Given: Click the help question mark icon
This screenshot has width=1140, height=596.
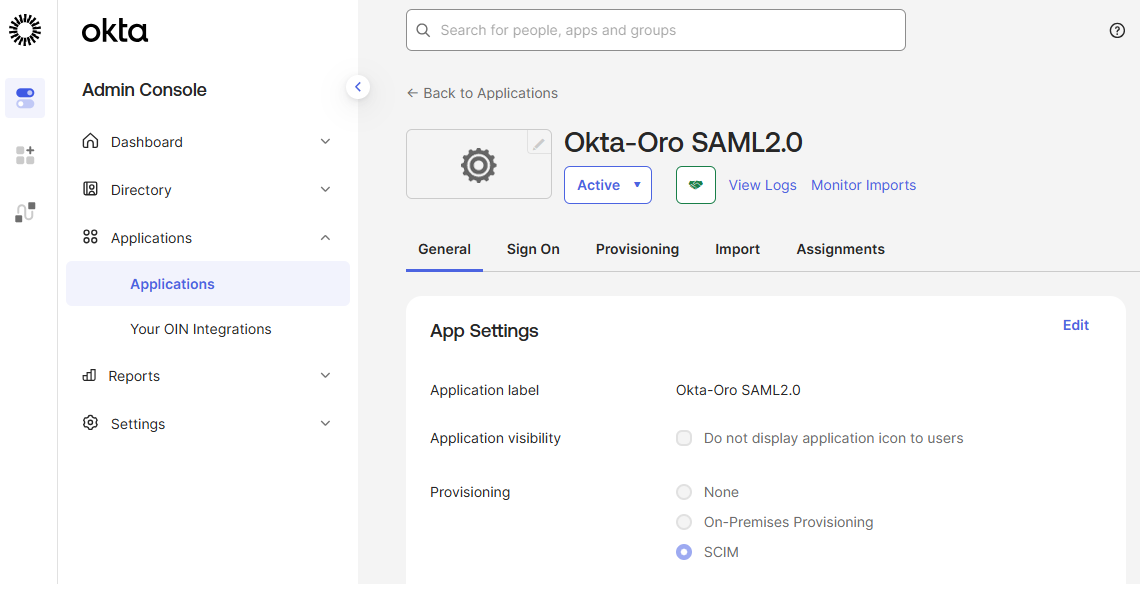Looking at the screenshot, I should click(1117, 30).
